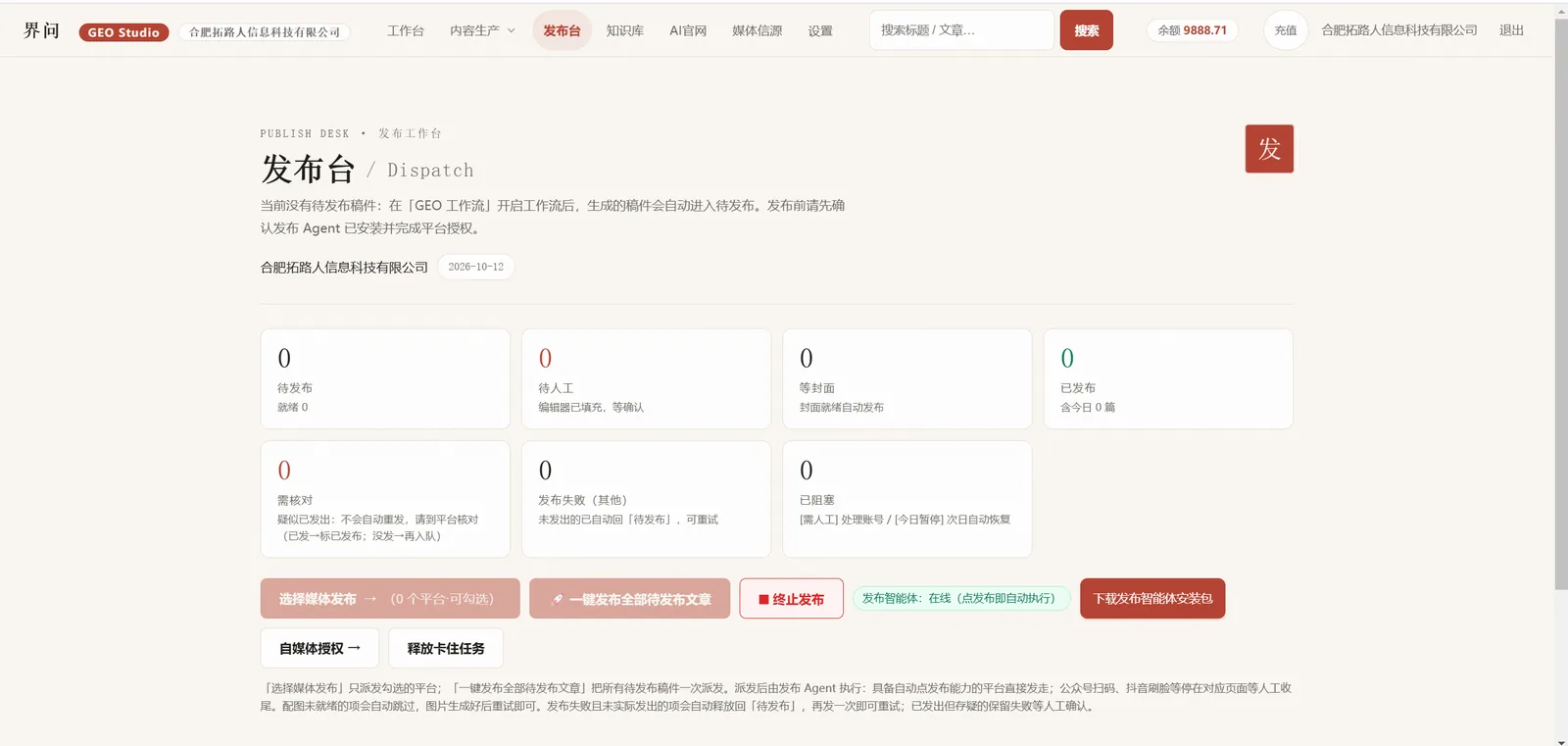Click the 终止发布 stop button
1568x746 pixels.
(x=791, y=598)
